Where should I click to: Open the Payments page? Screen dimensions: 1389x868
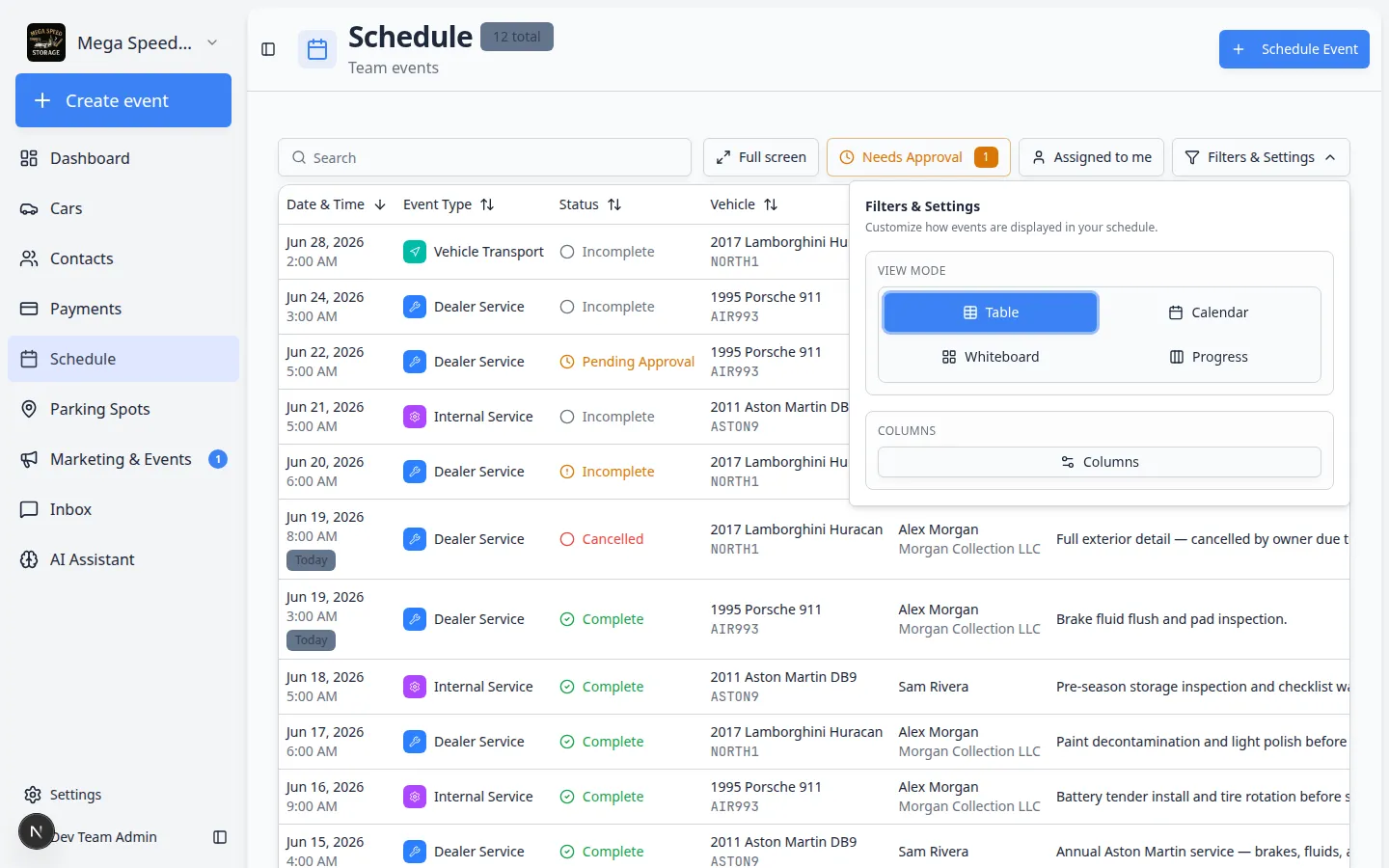click(123, 309)
